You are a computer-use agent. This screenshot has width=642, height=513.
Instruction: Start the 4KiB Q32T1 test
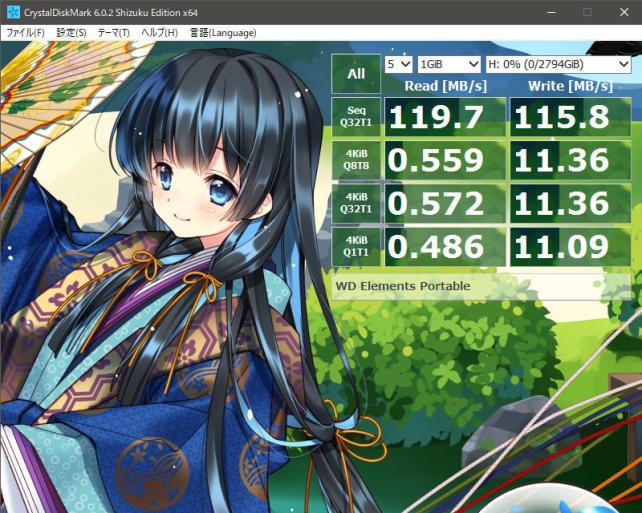pos(356,203)
